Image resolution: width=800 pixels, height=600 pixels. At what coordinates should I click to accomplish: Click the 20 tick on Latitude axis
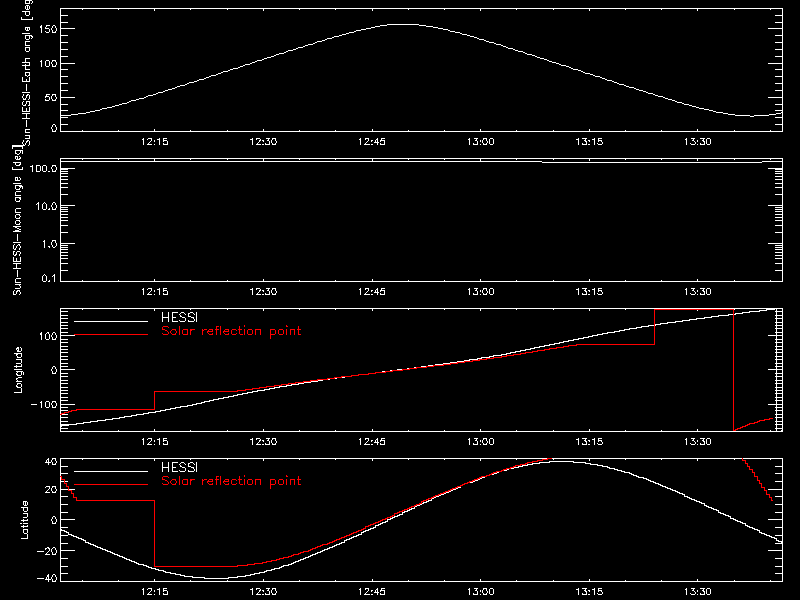(51, 490)
